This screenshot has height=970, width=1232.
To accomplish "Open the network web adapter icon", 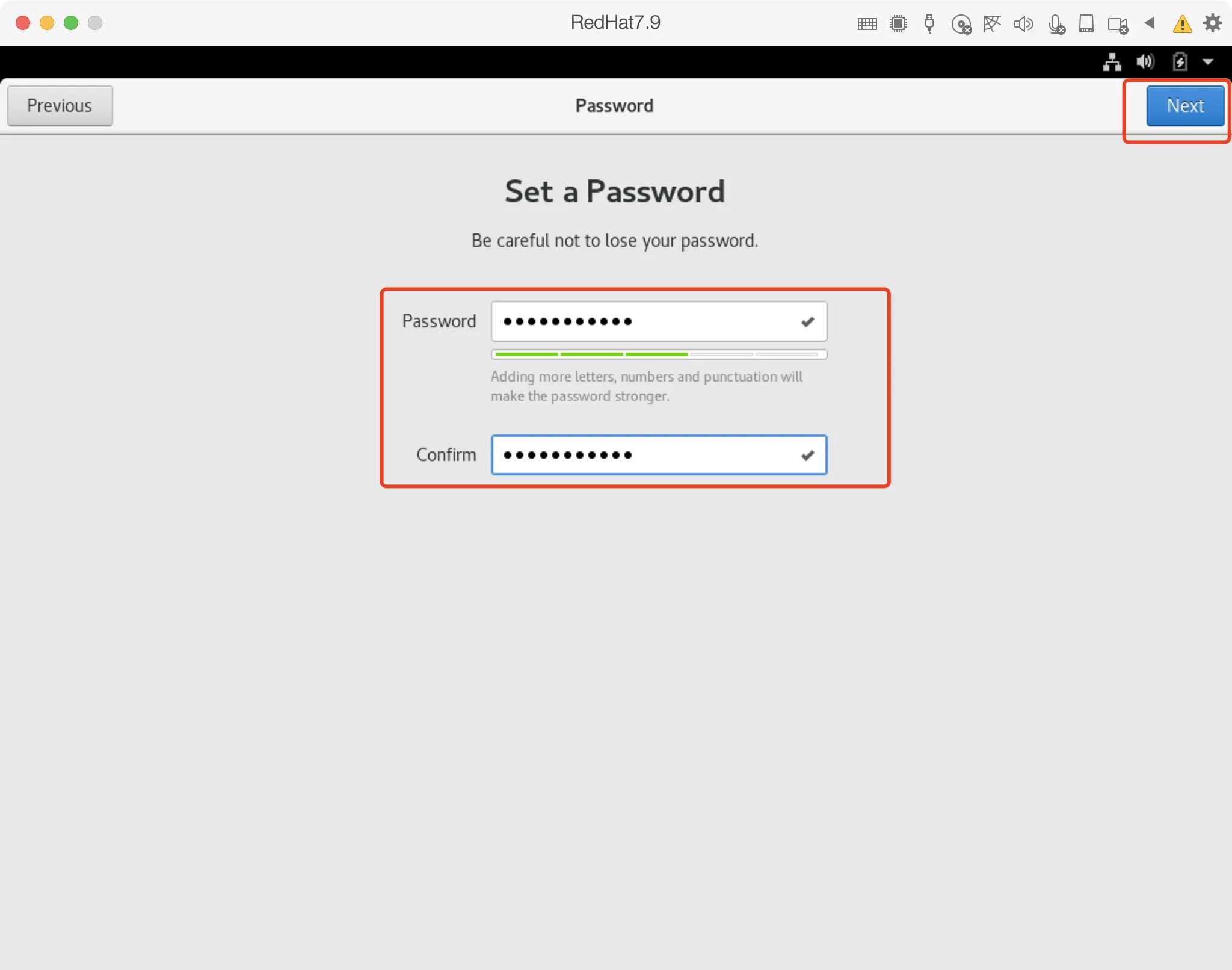I will [992, 23].
